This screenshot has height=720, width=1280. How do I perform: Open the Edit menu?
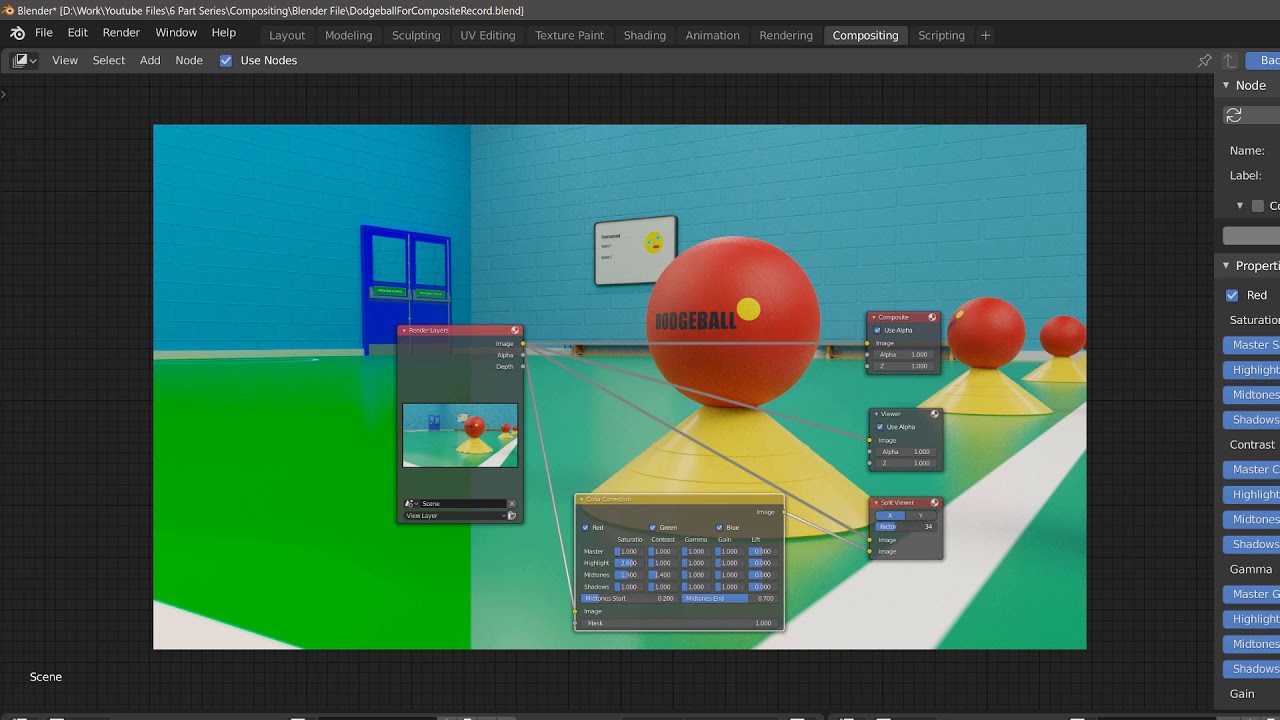click(x=78, y=33)
